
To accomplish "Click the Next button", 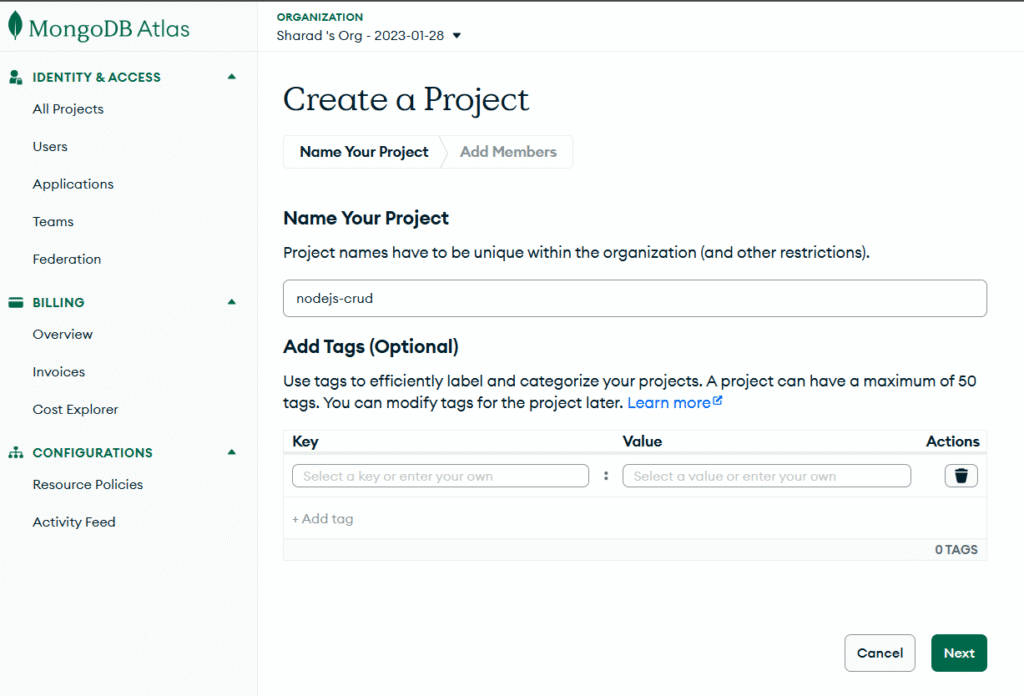I will click(958, 652).
